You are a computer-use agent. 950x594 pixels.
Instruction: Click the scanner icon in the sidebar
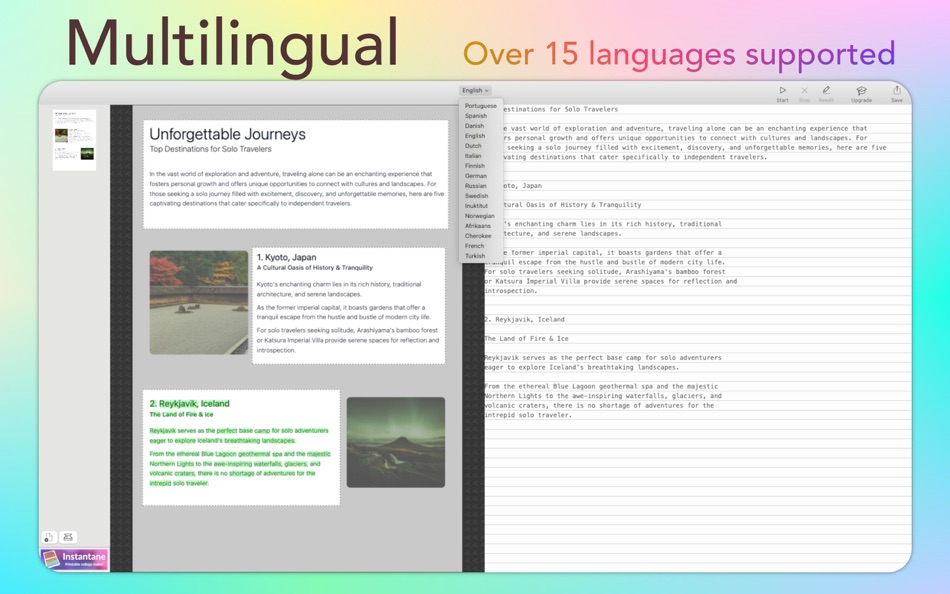click(x=68, y=537)
